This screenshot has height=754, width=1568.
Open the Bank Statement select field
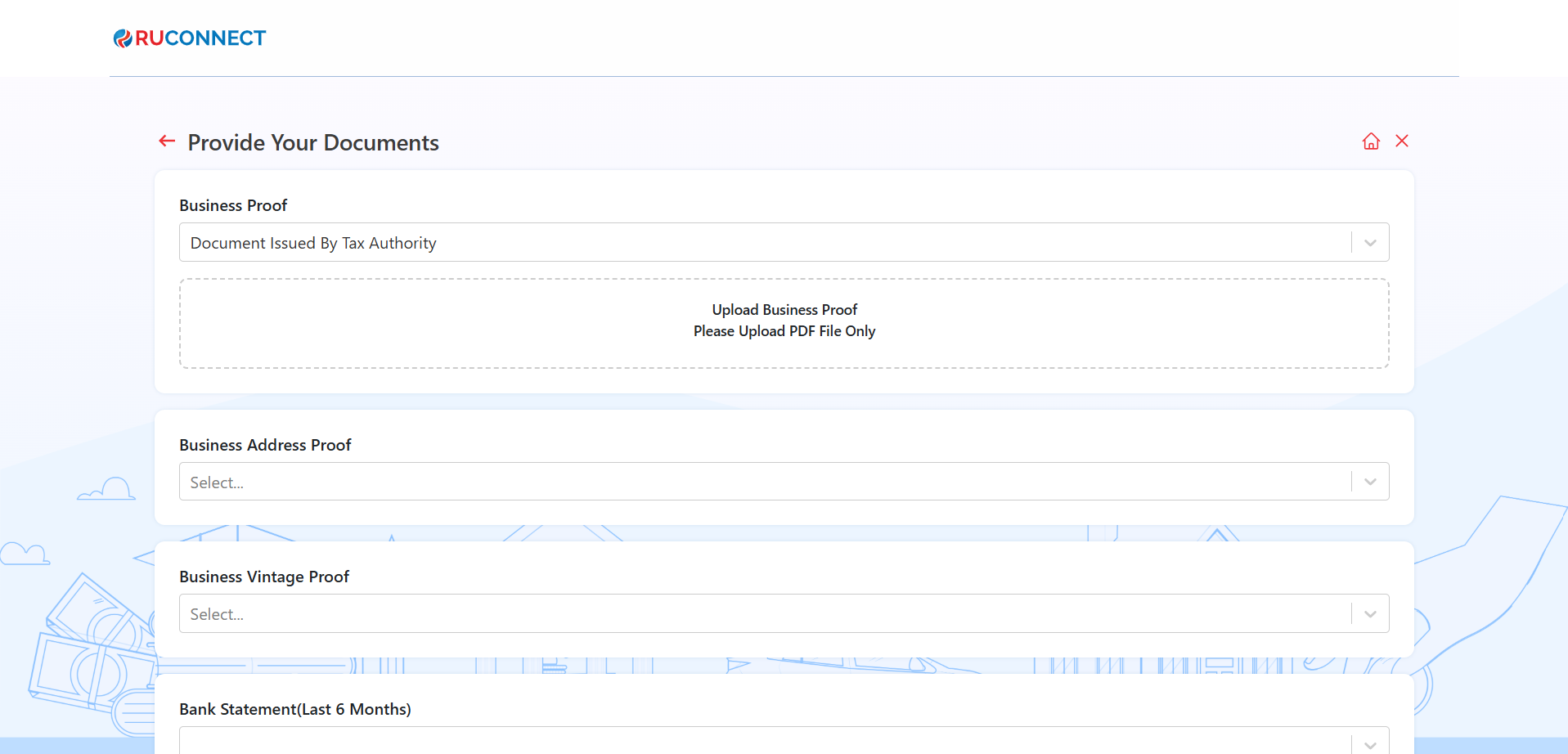pos(761,743)
